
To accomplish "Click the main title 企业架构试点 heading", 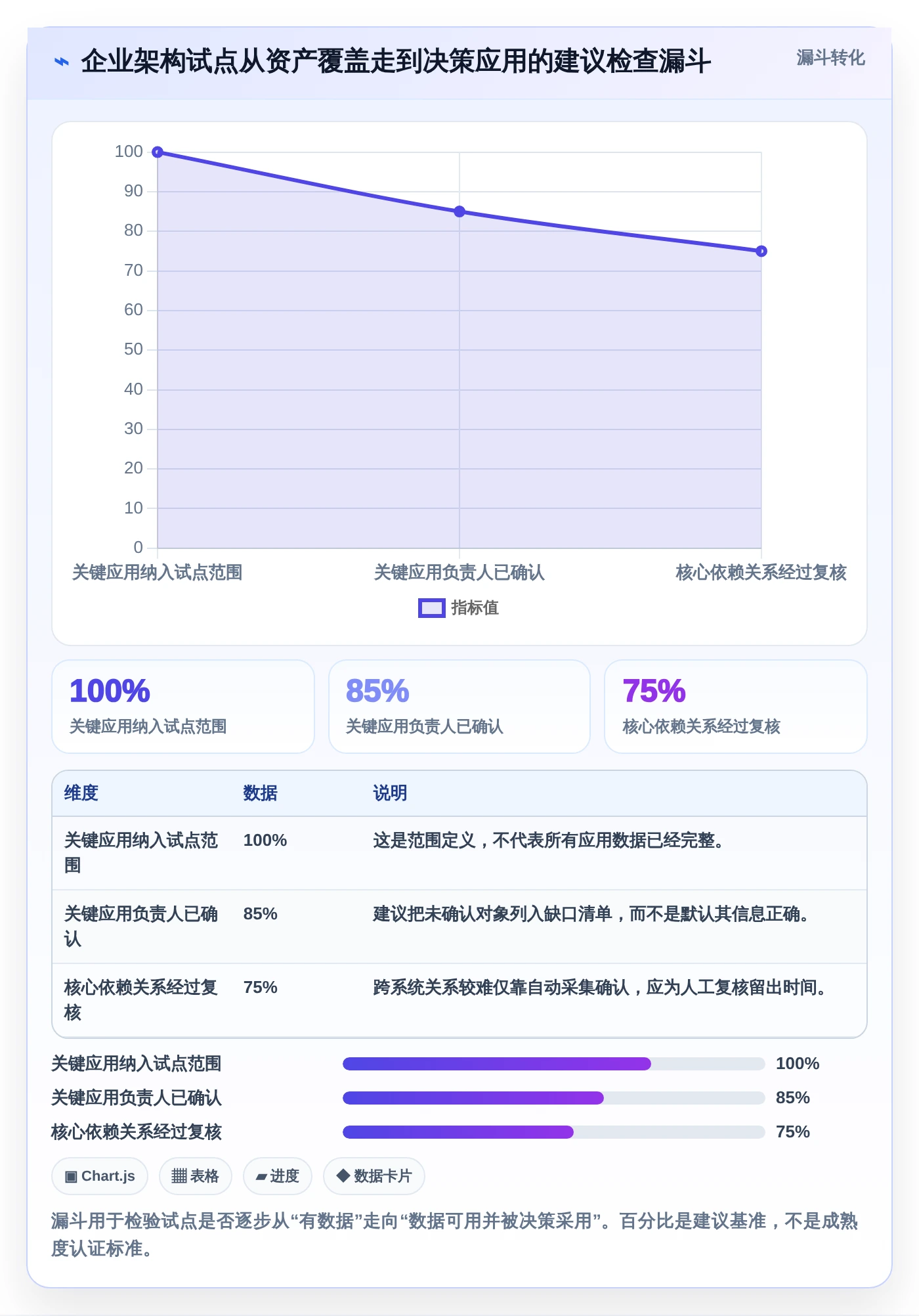I will pos(396,62).
